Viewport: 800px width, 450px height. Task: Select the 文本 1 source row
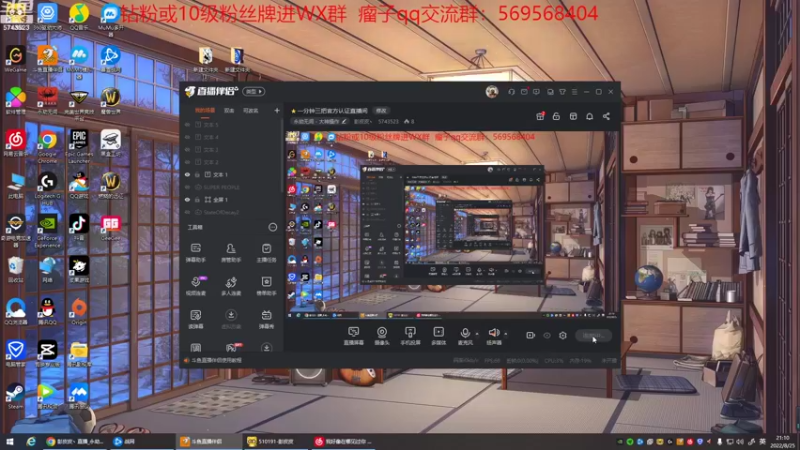click(232, 174)
